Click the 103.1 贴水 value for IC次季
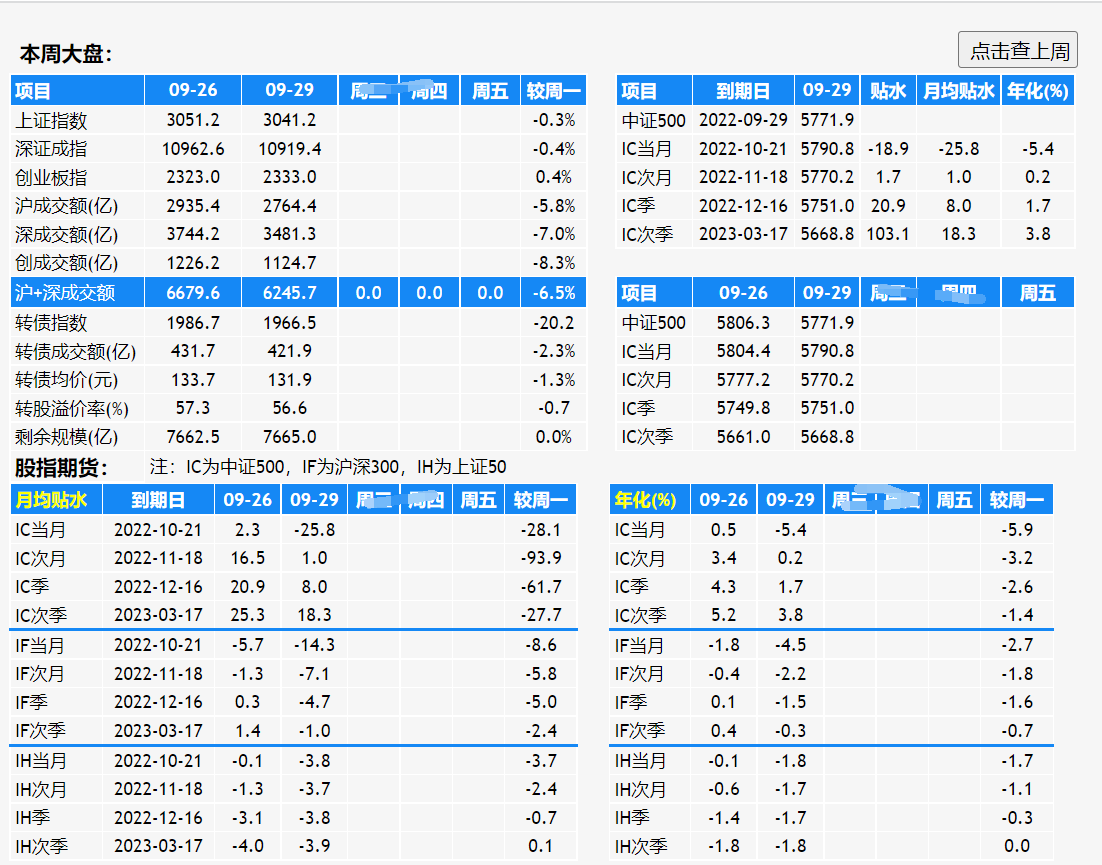The image size is (1102, 865). tap(888, 234)
